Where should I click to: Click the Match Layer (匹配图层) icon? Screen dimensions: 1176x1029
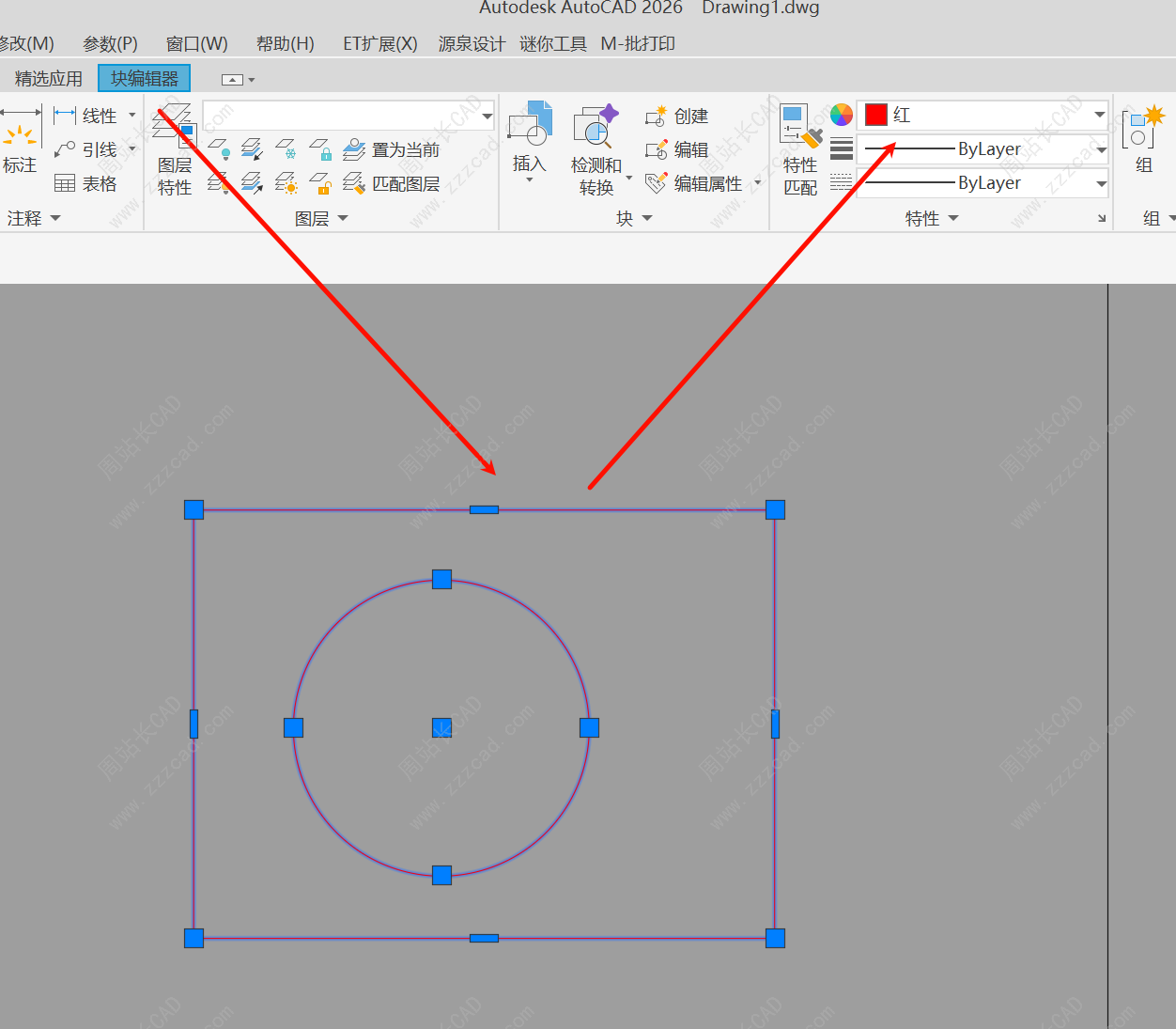(353, 183)
